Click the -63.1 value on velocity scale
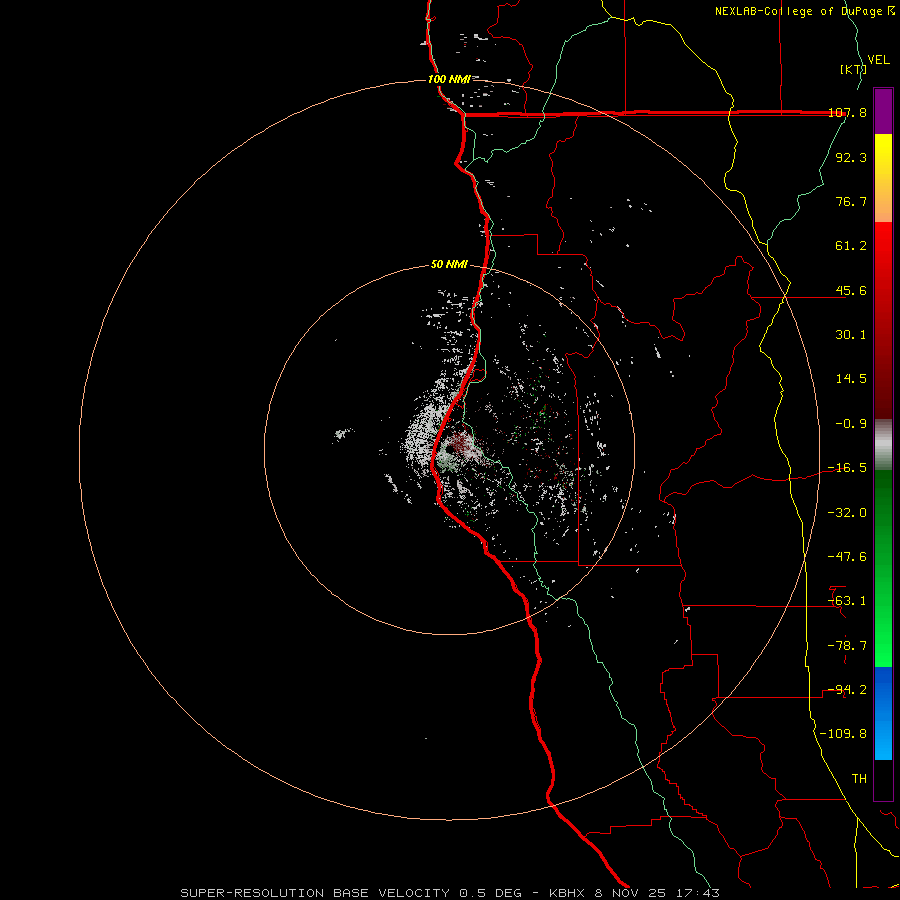 click(x=847, y=601)
